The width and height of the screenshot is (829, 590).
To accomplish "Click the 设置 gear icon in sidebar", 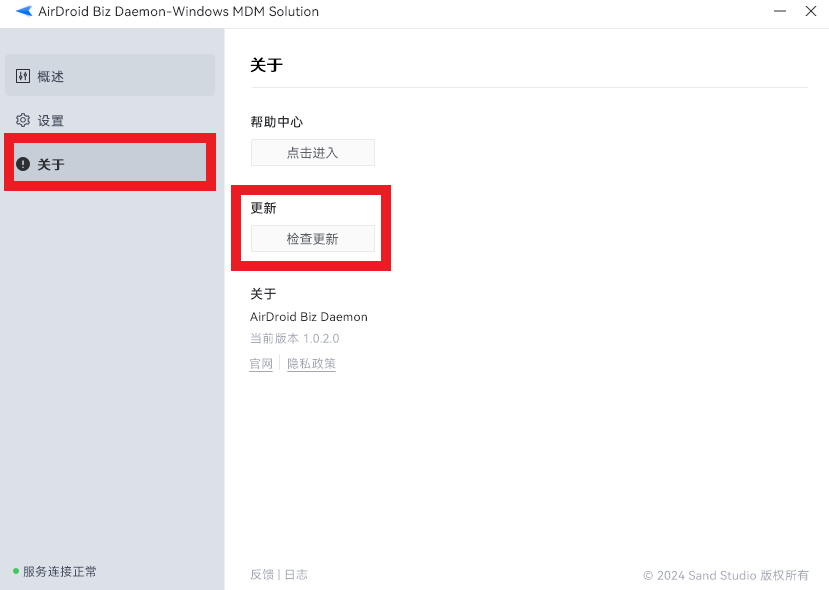I will (x=23, y=120).
